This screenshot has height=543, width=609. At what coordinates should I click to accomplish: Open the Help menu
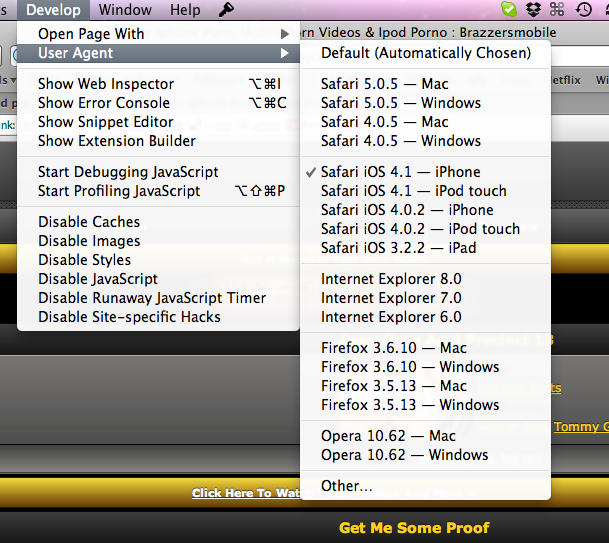[185, 10]
